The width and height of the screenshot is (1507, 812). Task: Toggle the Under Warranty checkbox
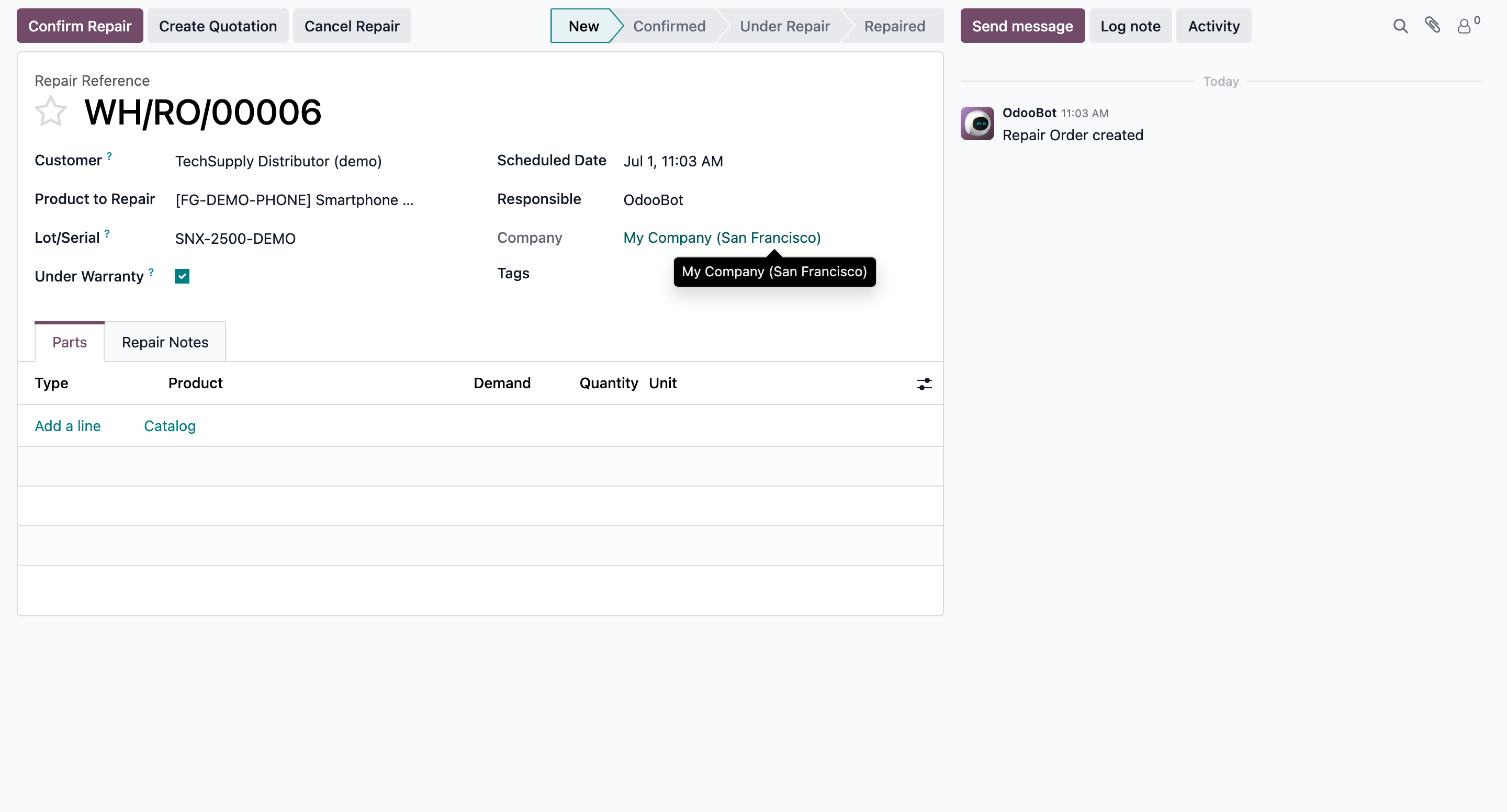[182, 276]
